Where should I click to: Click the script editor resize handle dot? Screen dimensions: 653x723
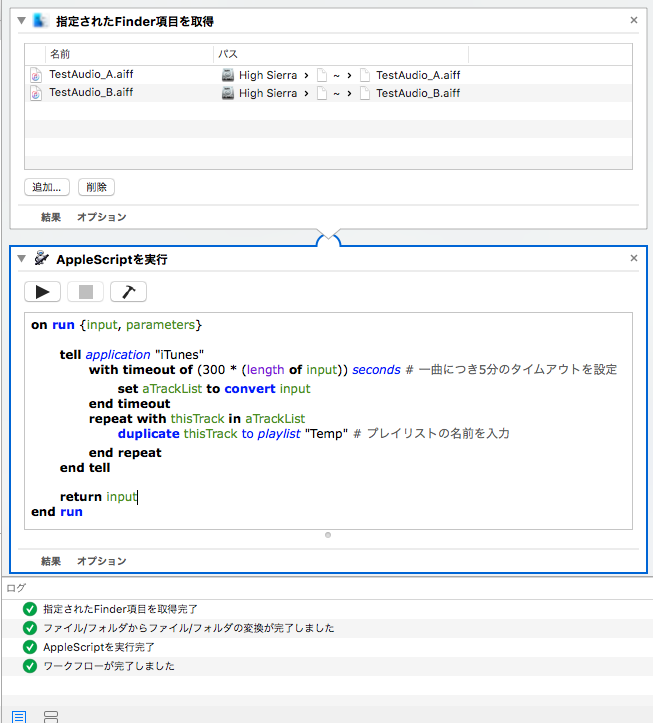(x=327, y=535)
